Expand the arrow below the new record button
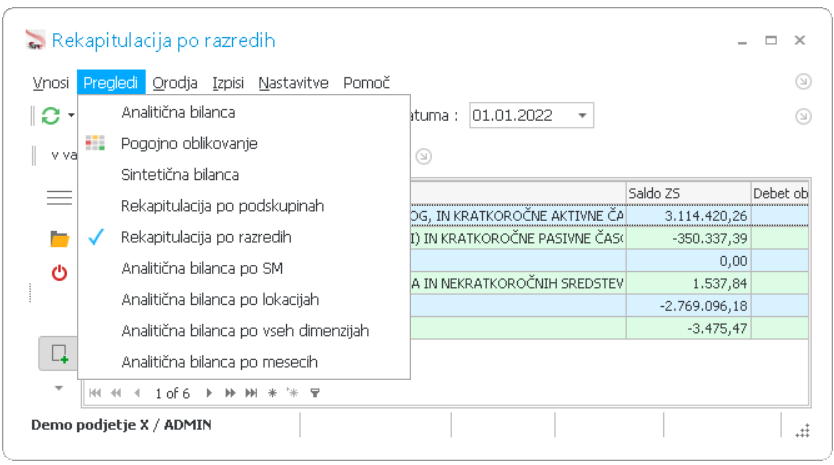This screenshot has width=834, height=465. point(59,388)
